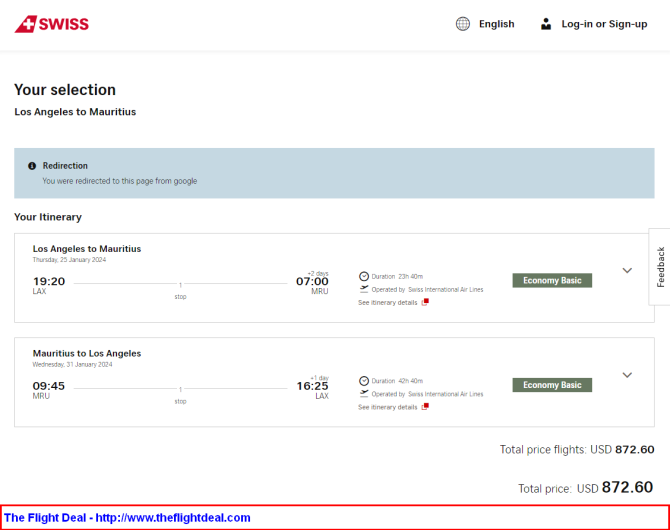Open the English language selector
This screenshot has height=530, width=670.
pos(497,24)
